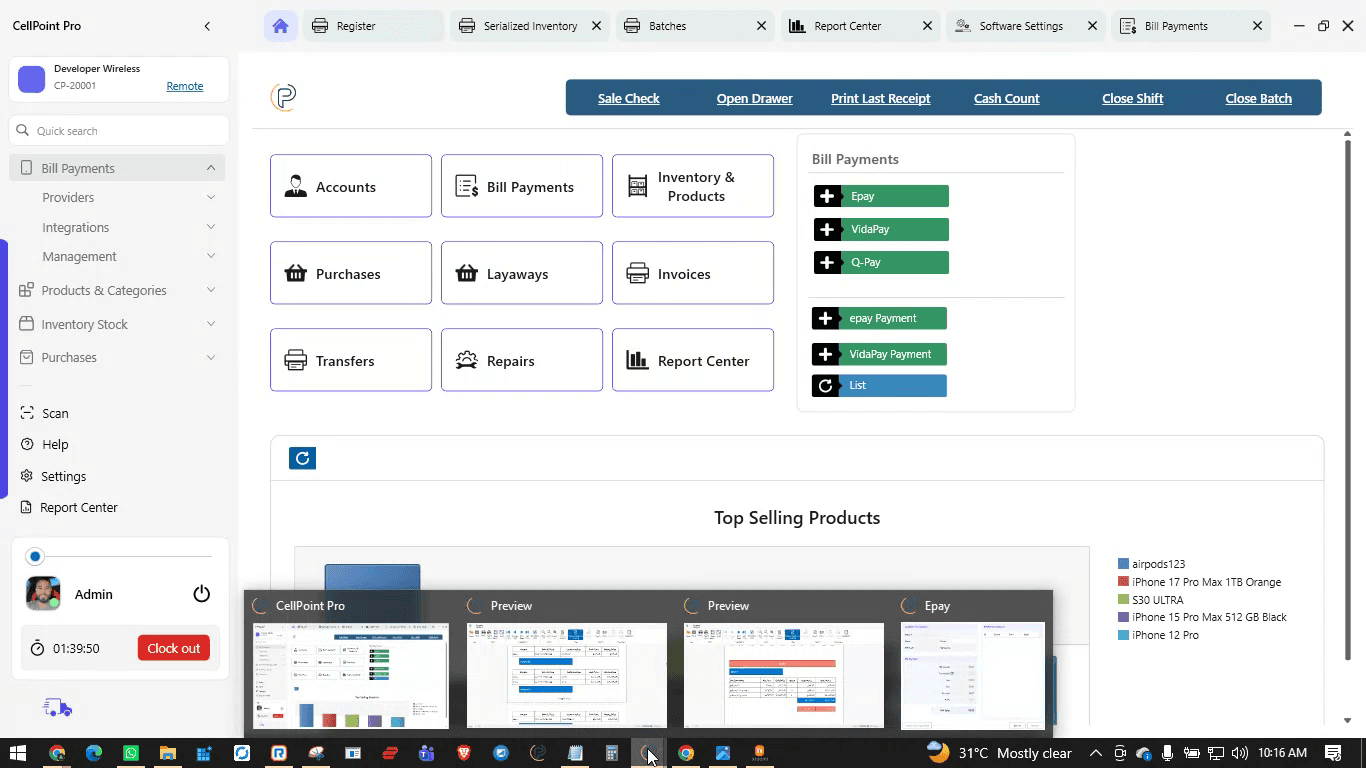Open the Calculator from the taskbar
This screenshot has height=768, width=1366.
[x=612, y=753]
